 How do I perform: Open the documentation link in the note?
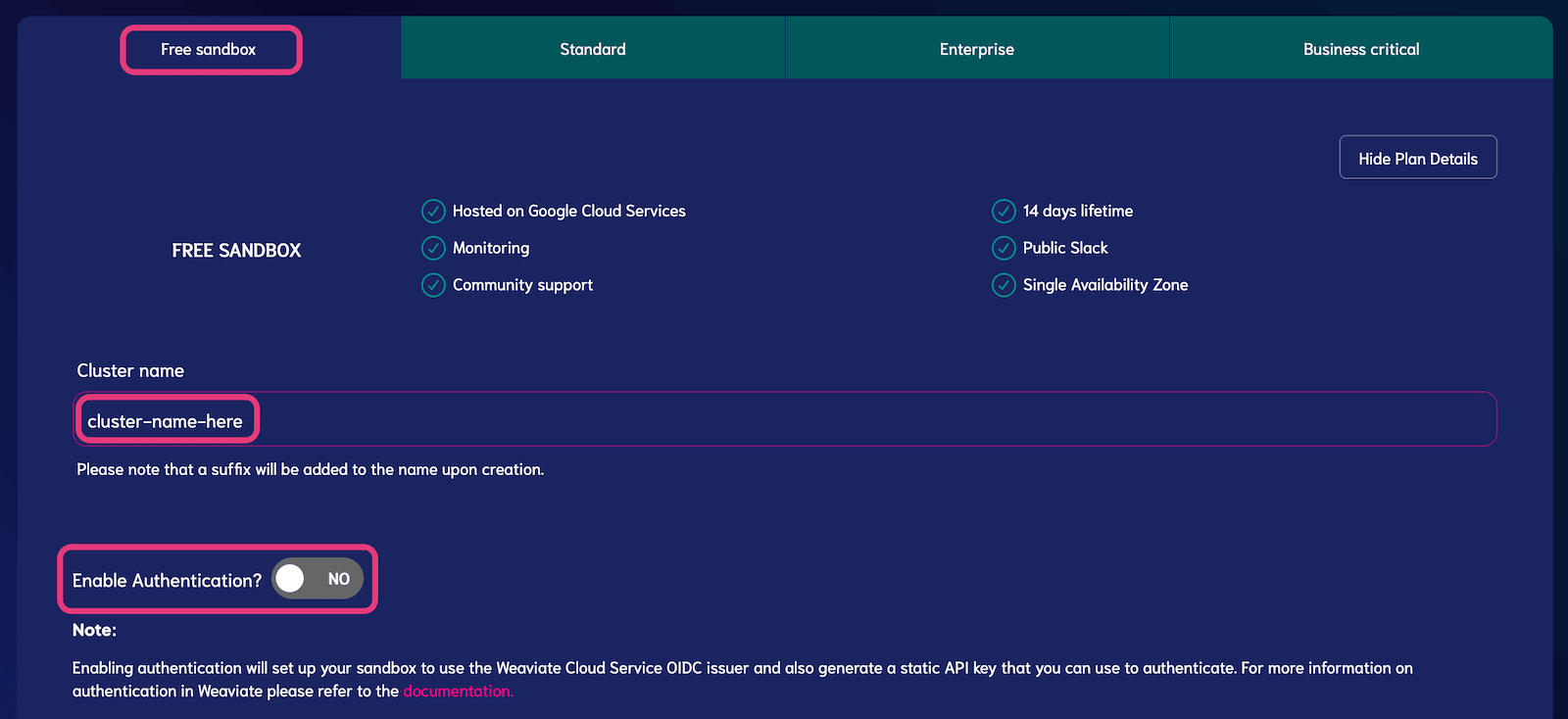458,692
